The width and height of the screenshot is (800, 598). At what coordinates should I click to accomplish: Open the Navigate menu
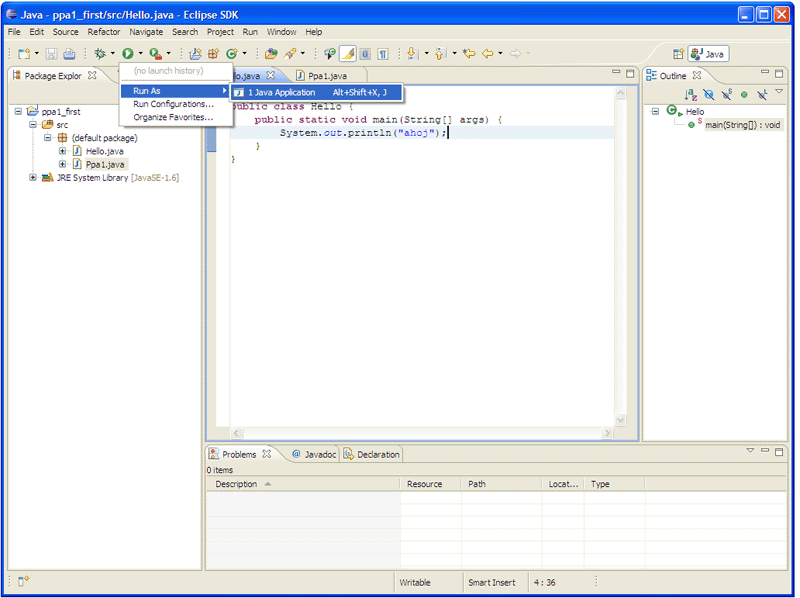pos(146,32)
